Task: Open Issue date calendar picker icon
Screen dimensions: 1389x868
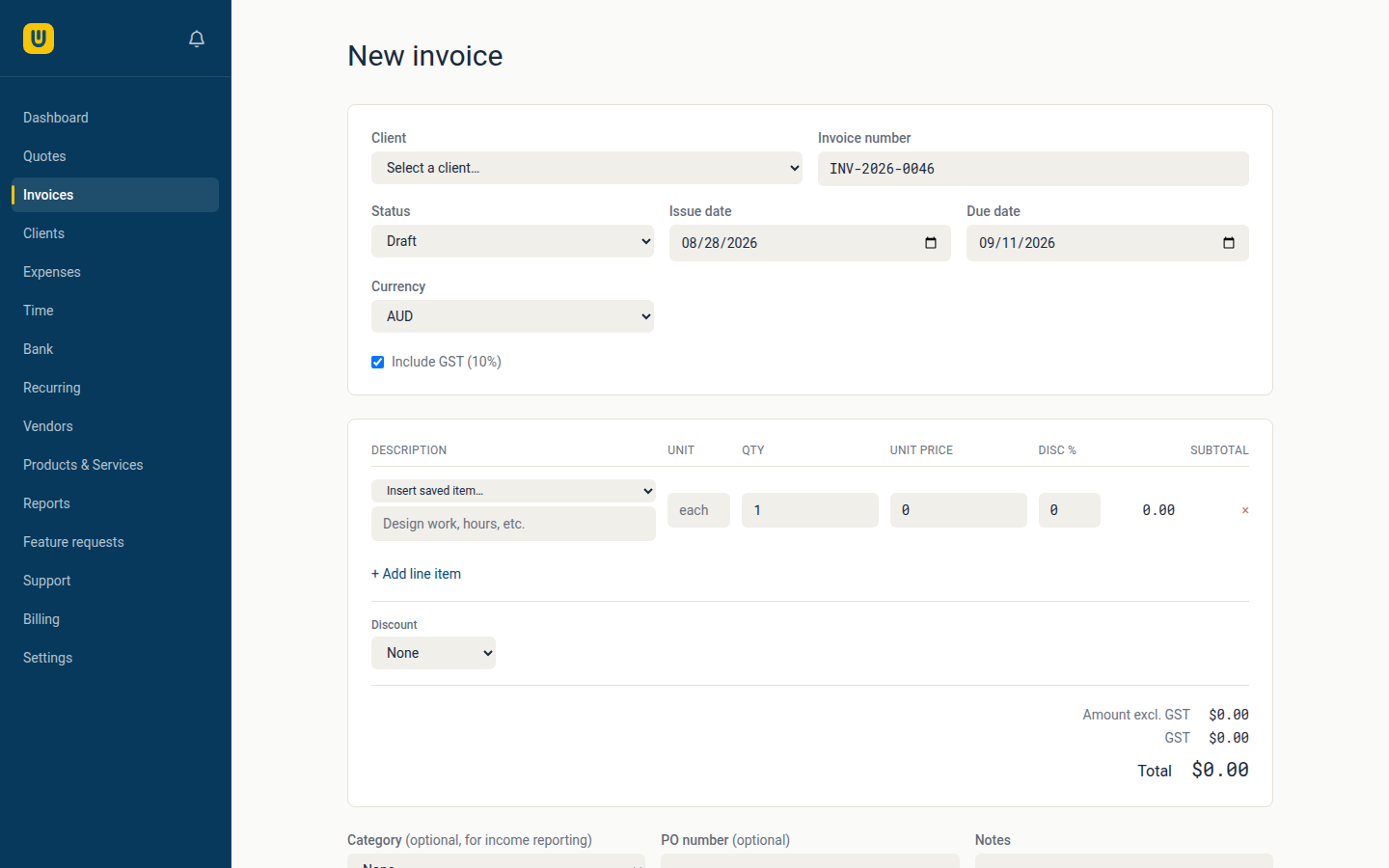Action: (931, 243)
